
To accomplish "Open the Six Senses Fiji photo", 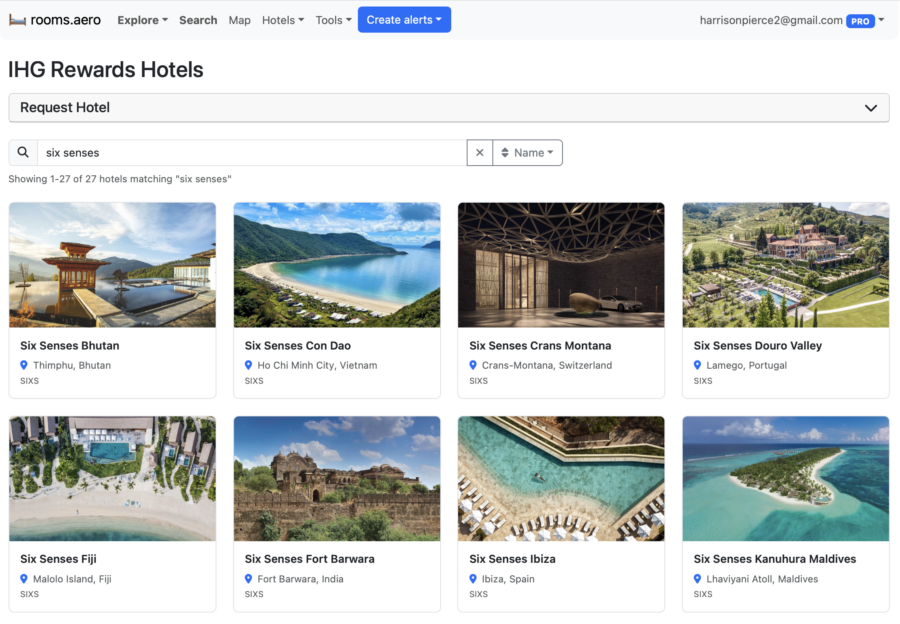I will (x=112, y=478).
